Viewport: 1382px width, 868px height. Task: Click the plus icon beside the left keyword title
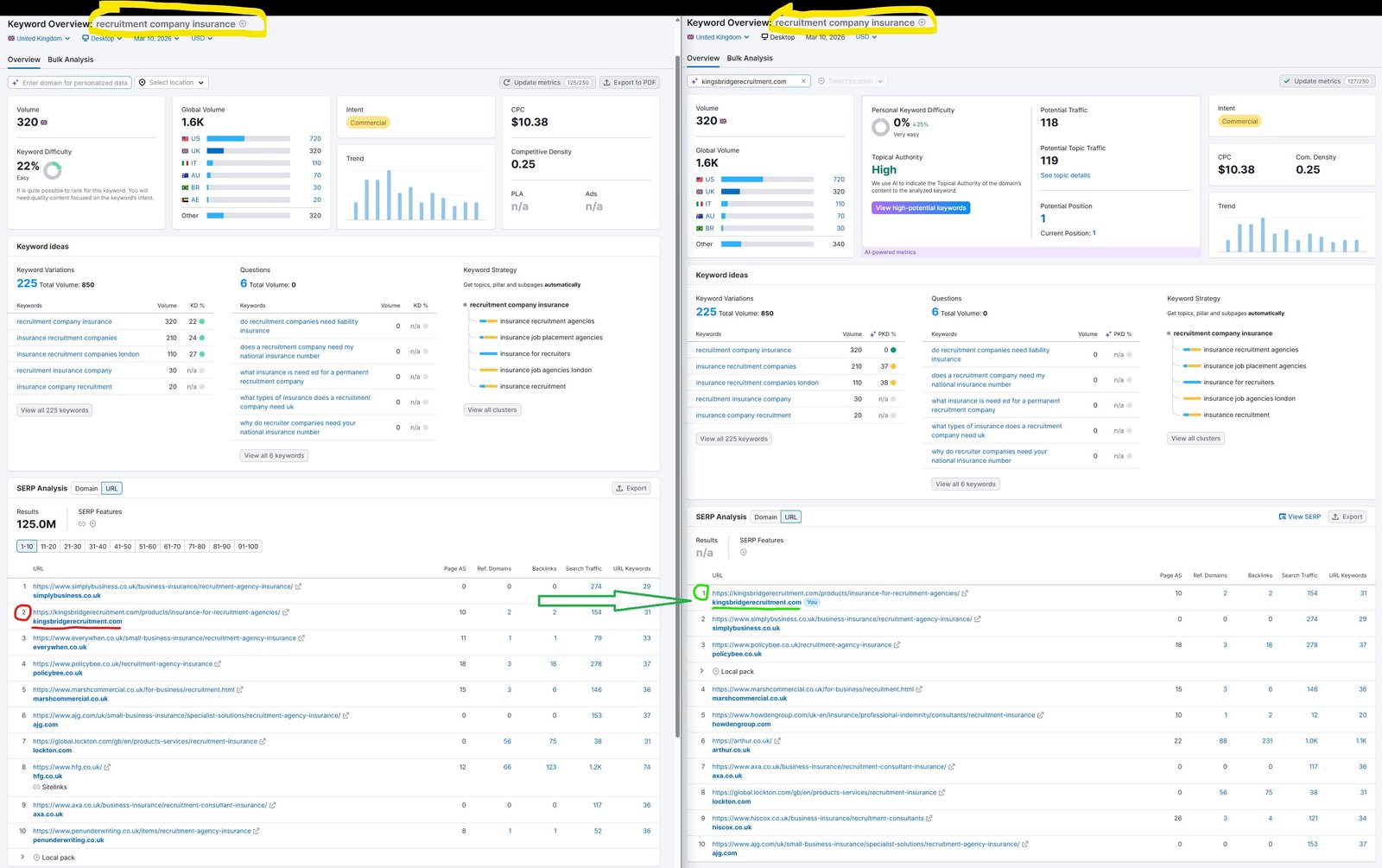pyautogui.click(x=243, y=23)
